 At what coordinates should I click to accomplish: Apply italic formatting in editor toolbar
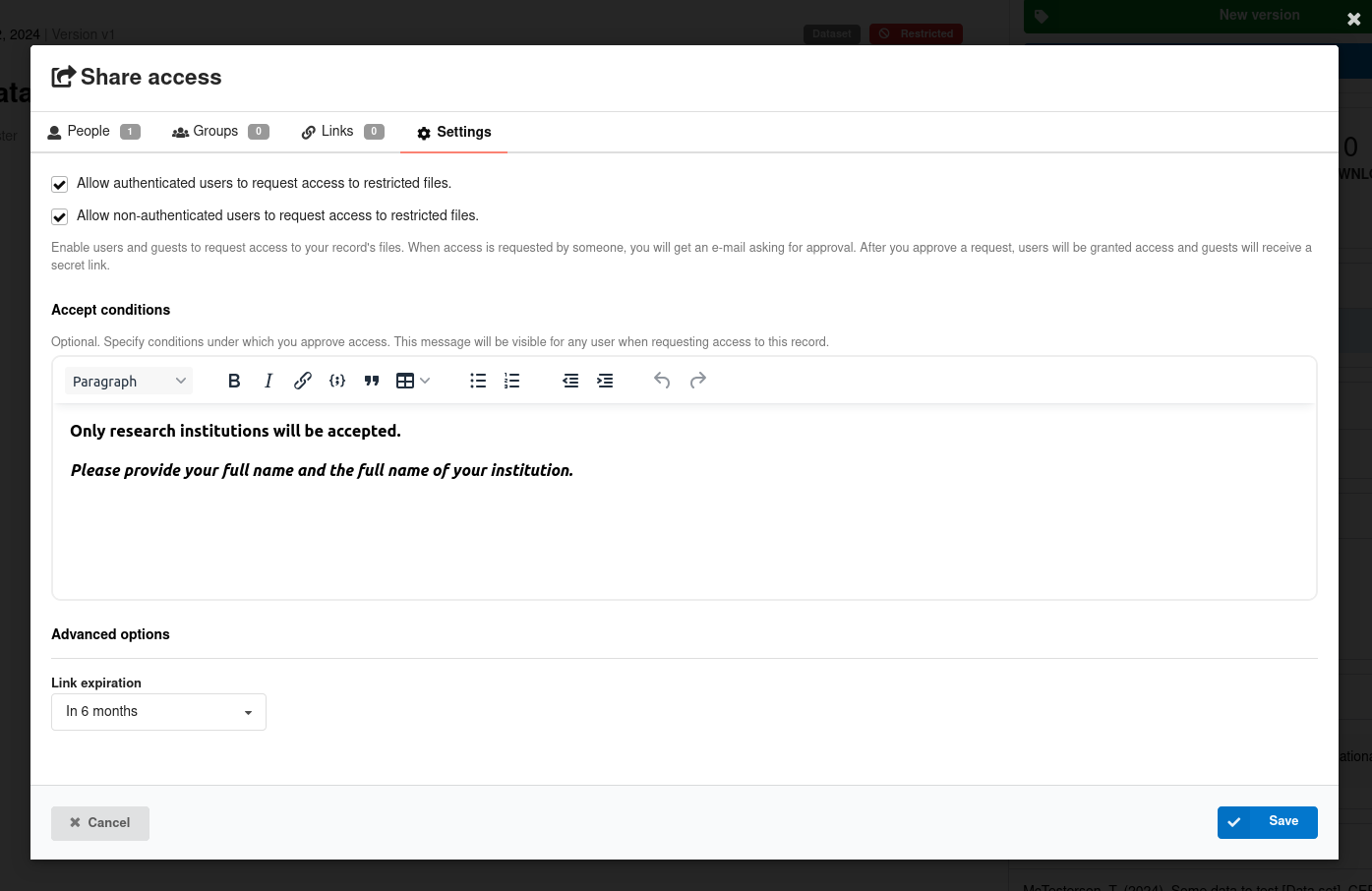tap(268, 382)
